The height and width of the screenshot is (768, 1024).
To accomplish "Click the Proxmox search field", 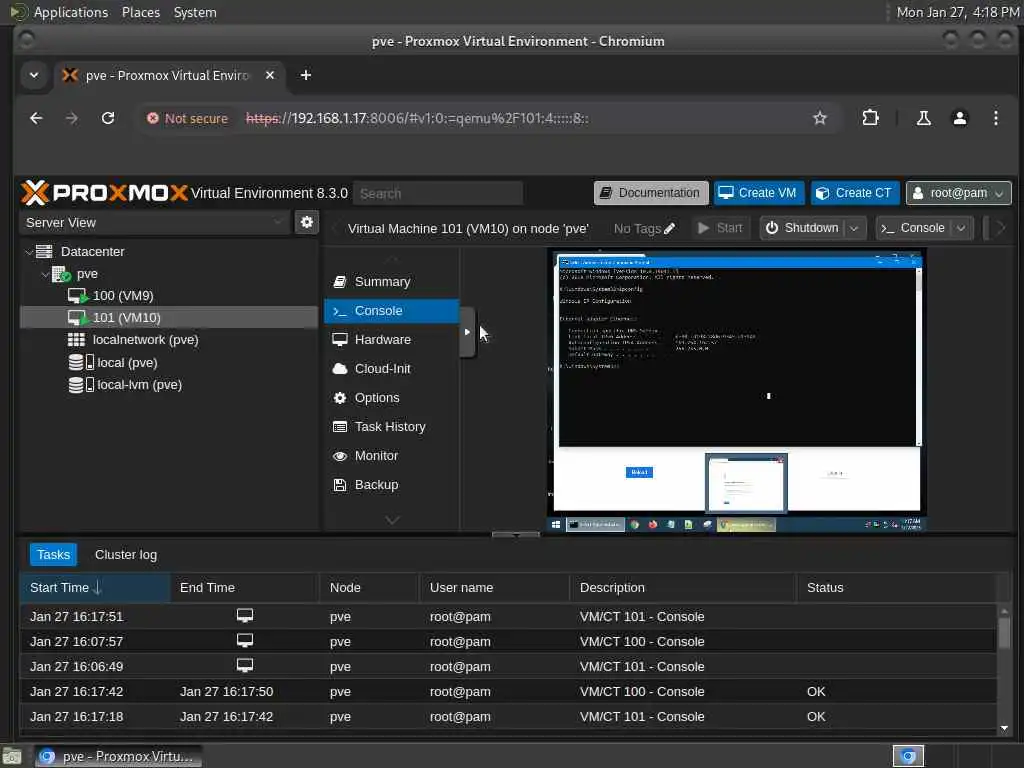I will [x=438, y=193].
